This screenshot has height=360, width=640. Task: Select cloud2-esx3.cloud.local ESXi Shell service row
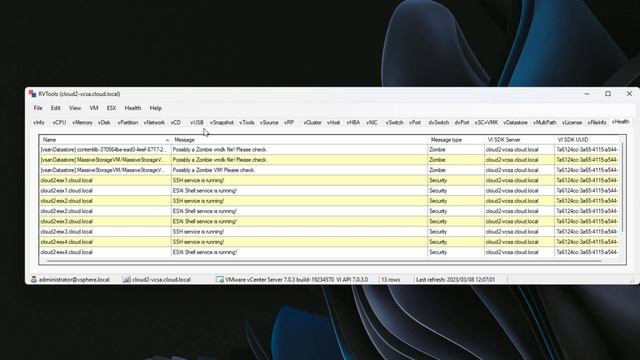(x=330, y=221)
